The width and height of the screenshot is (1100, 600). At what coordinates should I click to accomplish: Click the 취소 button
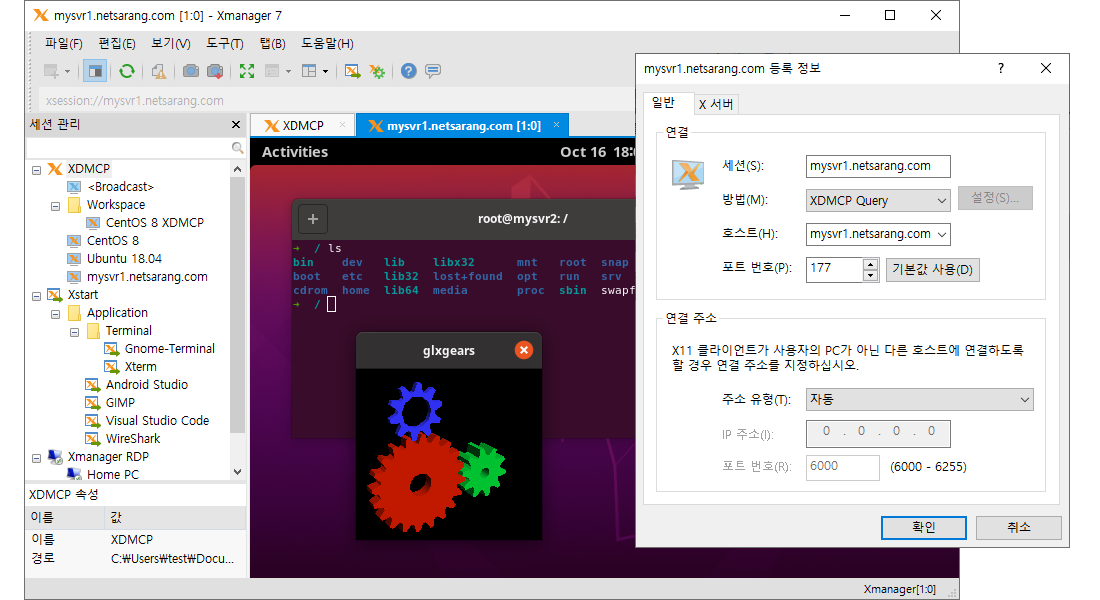point(1018,528)
